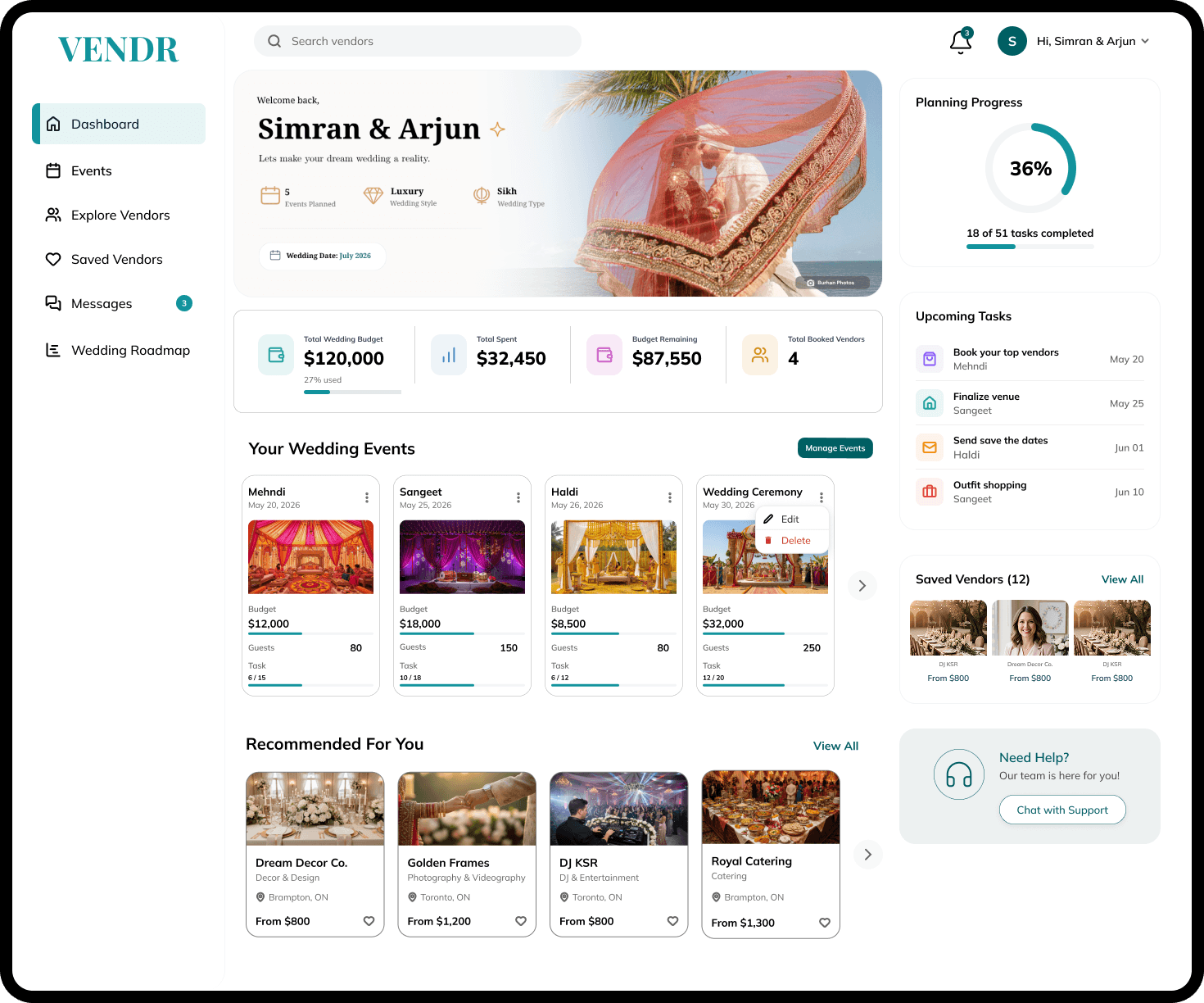Click the search magnifier icon

point(274,41)
